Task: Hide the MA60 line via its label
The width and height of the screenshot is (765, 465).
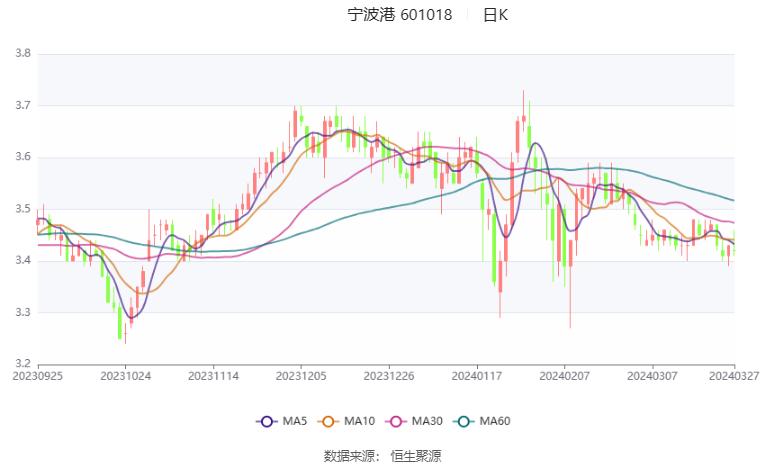Action: tap(495, 421)
